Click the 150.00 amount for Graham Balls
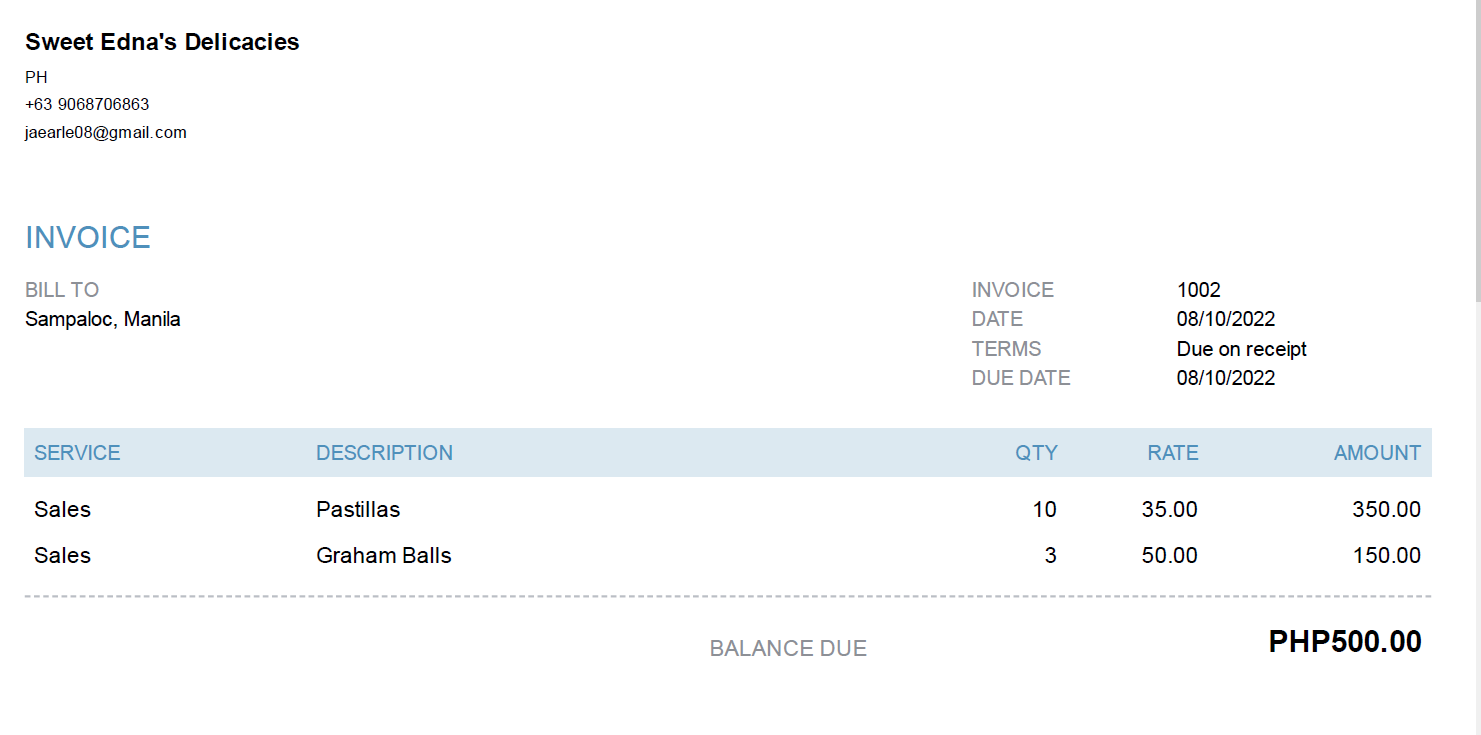 click(x=1386, y=556)
